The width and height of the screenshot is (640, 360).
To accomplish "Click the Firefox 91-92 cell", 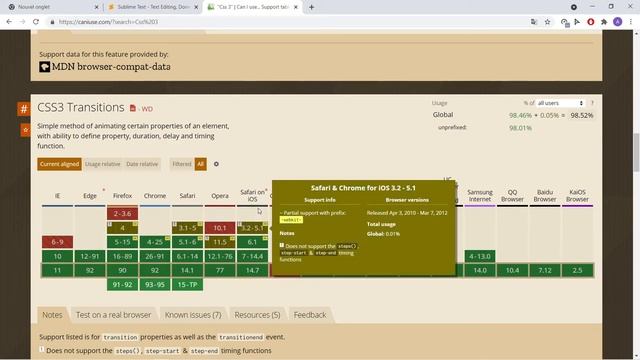I will click(x=122, y=284).
